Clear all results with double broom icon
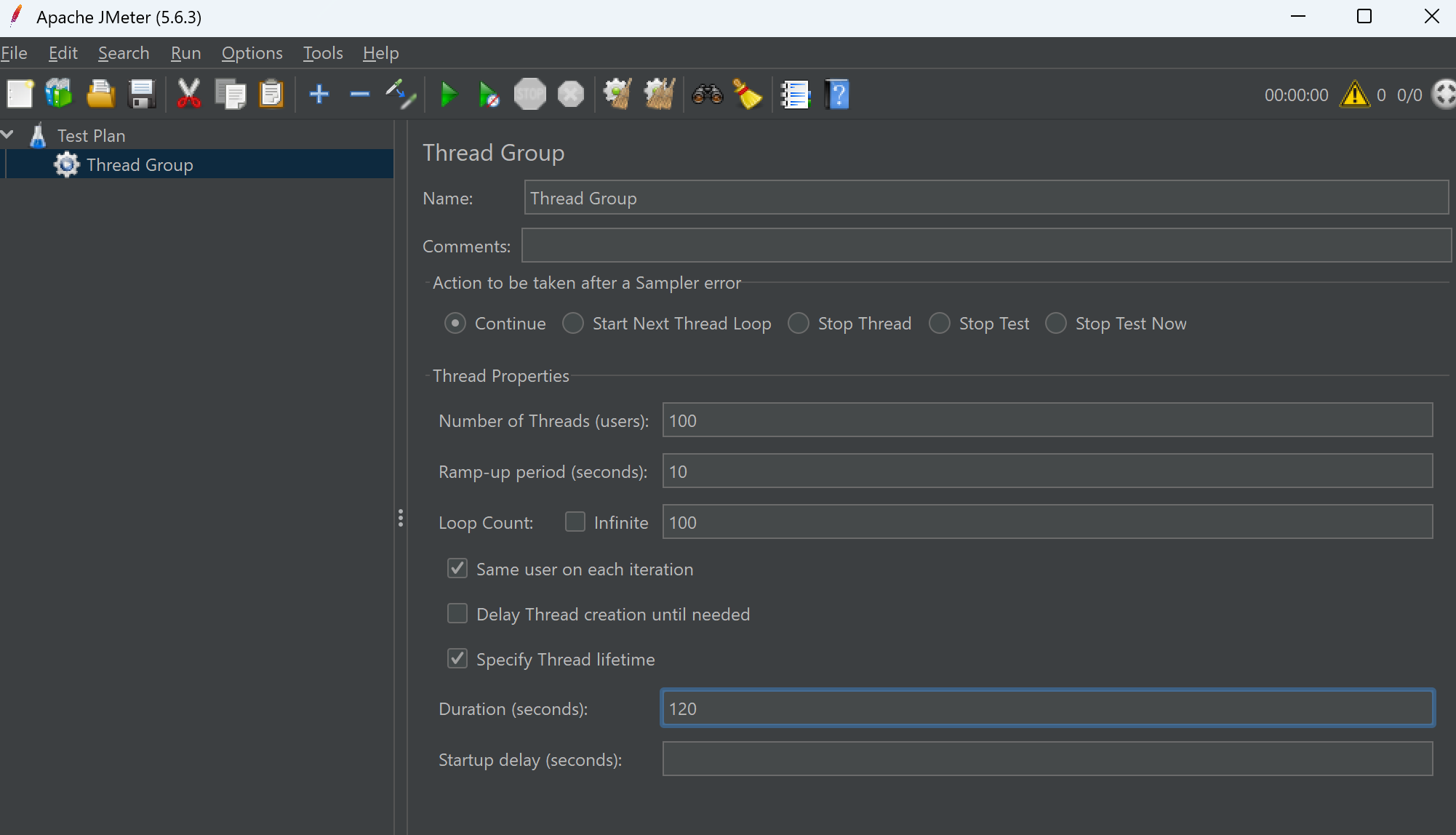The width and height of the screenshot is (1456, 835). tap(660, 95)
